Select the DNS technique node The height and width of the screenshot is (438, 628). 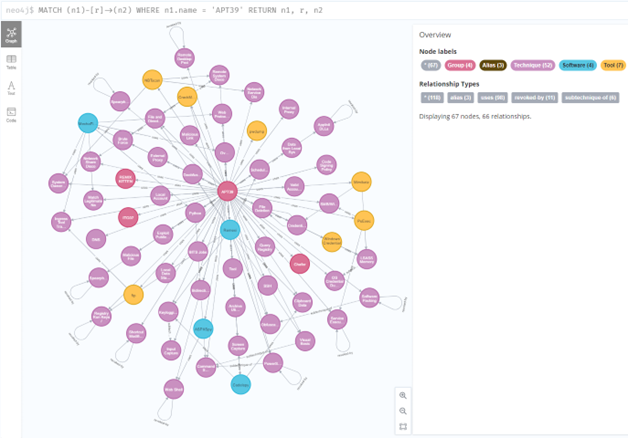96,239
